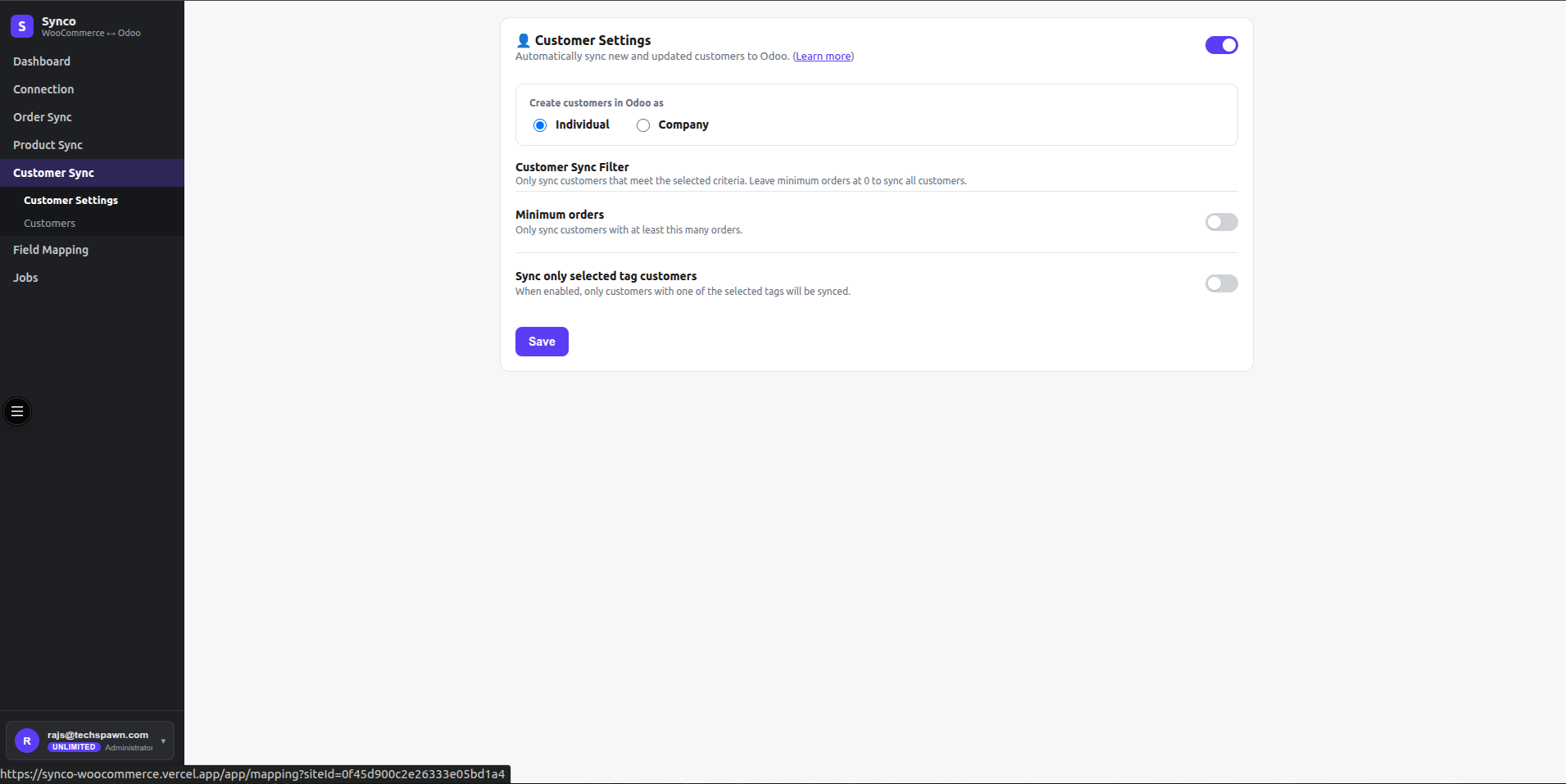Click rajs@techspawn.com account email
This screenshot has width=1566, height=784.
pyautogui.click(x=98, y=735)
